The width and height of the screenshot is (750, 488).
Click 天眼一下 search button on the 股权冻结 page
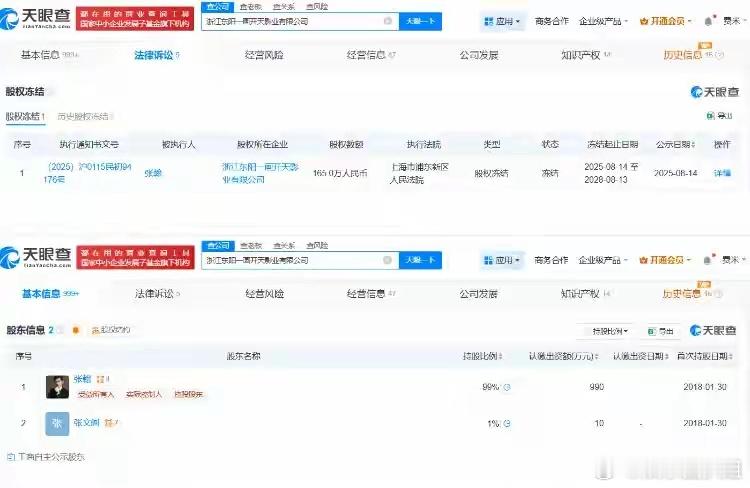click(x=420, y=21)
